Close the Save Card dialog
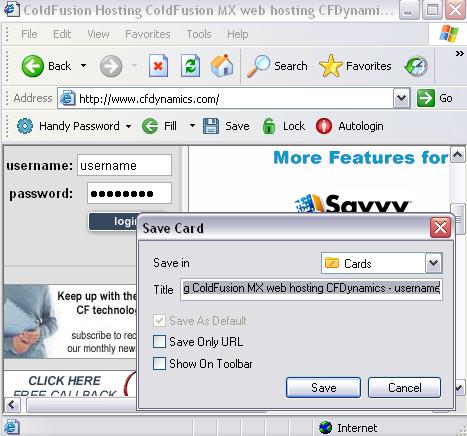The height and width of the screenshot is (436, 467). pos(440,228)
